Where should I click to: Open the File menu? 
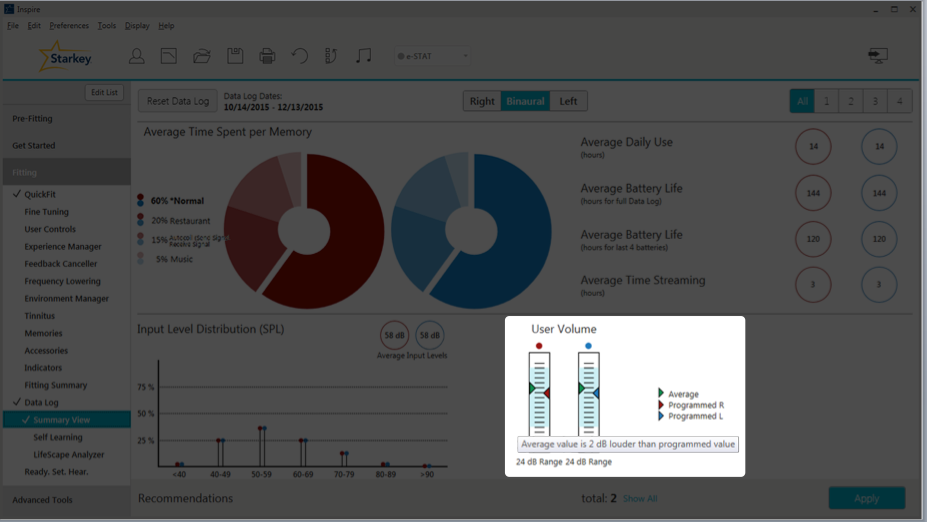coord(13,25)
